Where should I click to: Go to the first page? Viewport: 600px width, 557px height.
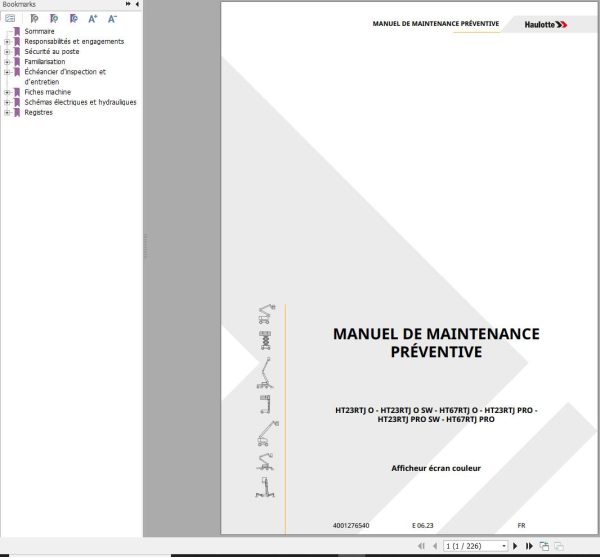421,546
